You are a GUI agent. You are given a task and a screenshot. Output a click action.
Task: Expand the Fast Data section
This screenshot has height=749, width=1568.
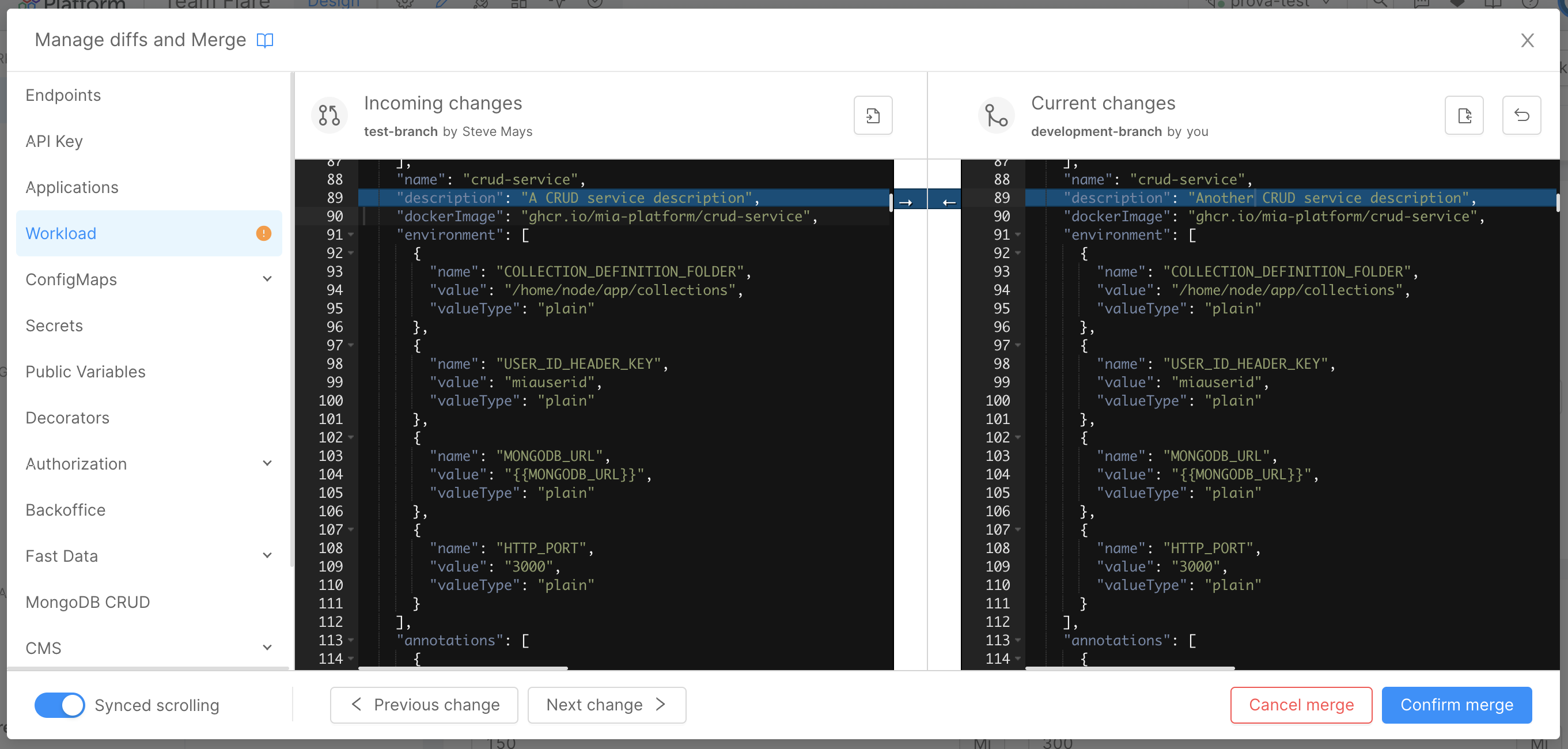(x=267, y=555)
